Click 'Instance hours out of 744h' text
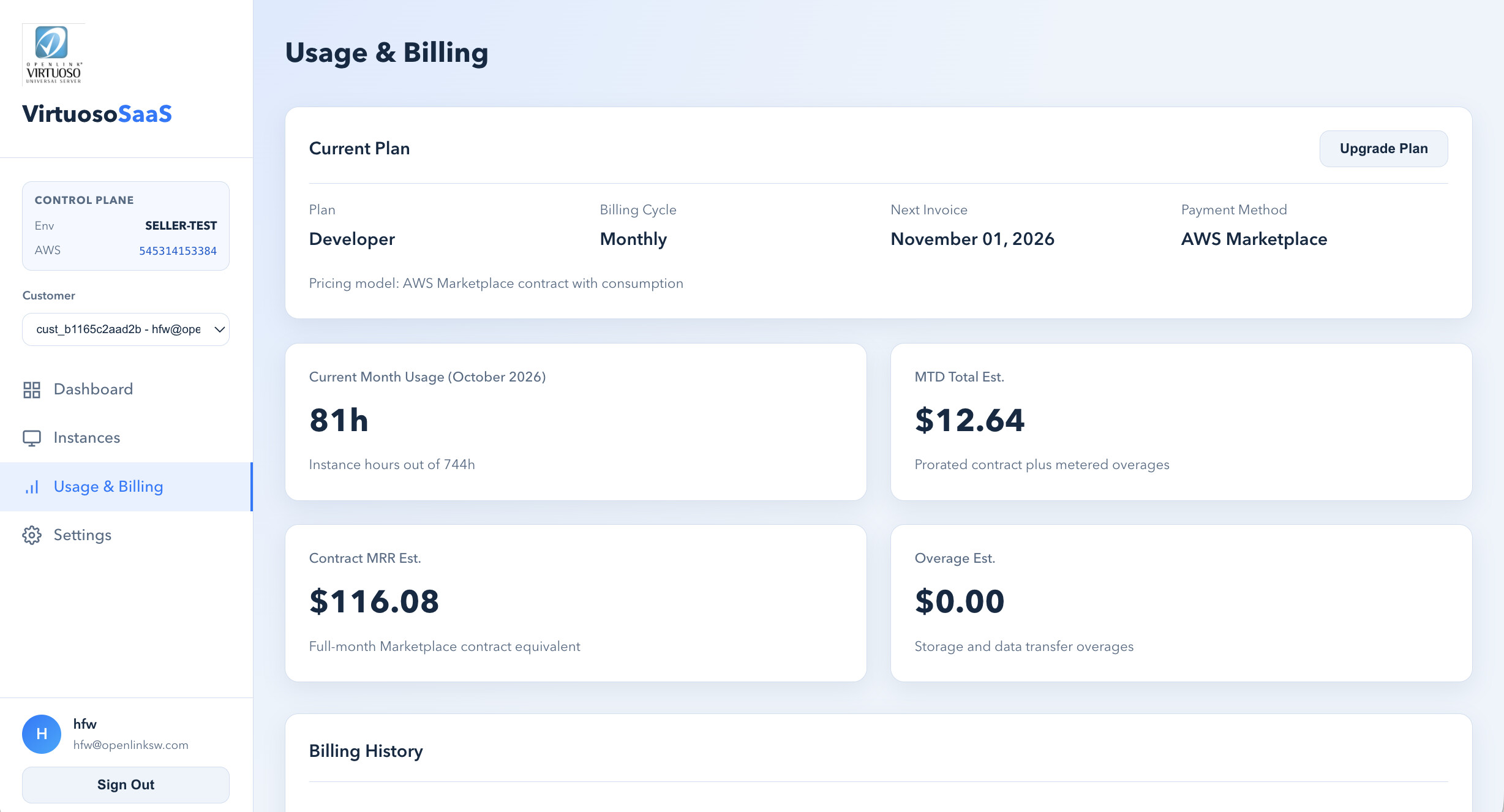This screenshot has width=1504, height=812. (x=392, y=465)
